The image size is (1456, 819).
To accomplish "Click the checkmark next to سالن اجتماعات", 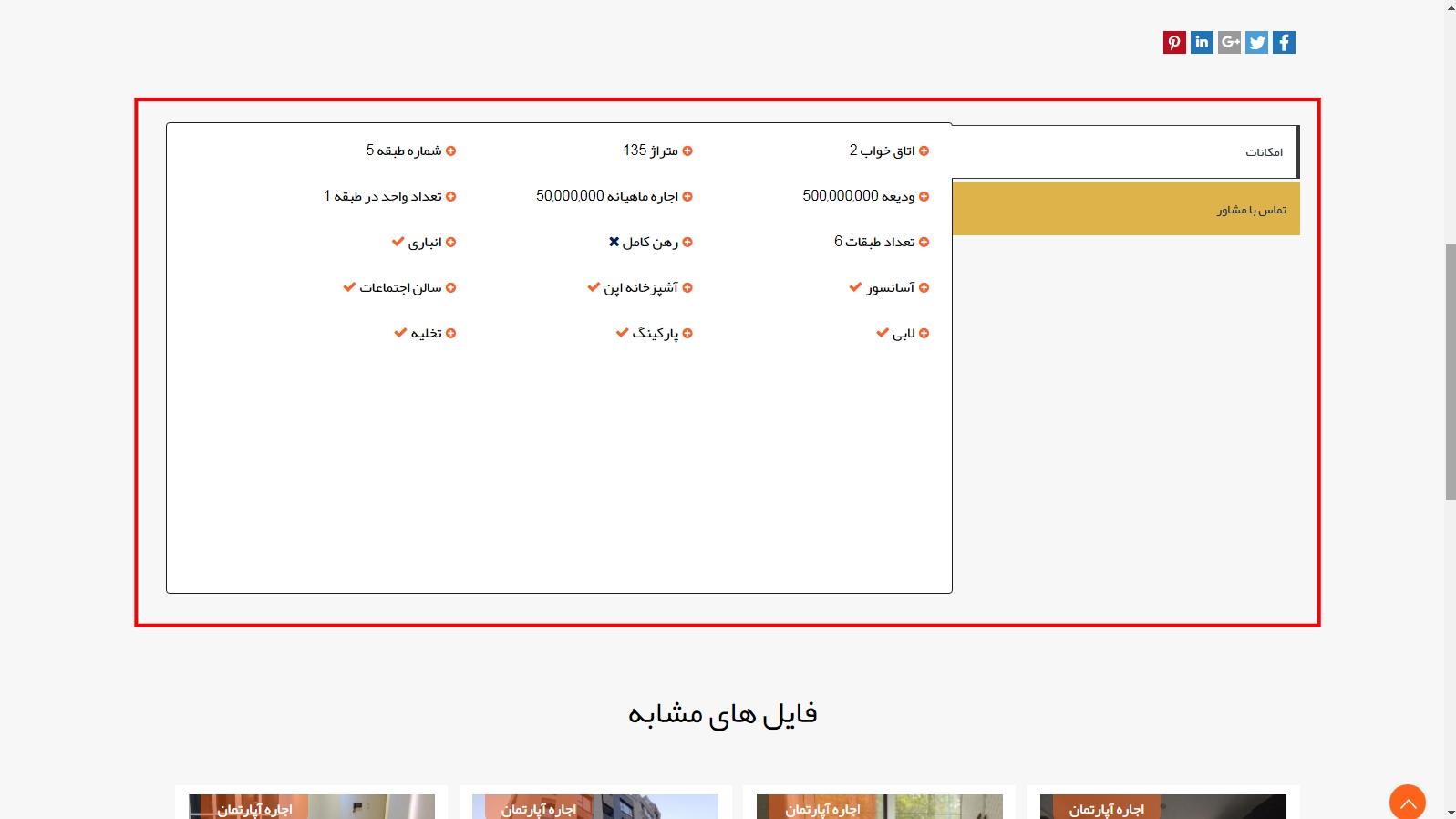I will [349, 287].
